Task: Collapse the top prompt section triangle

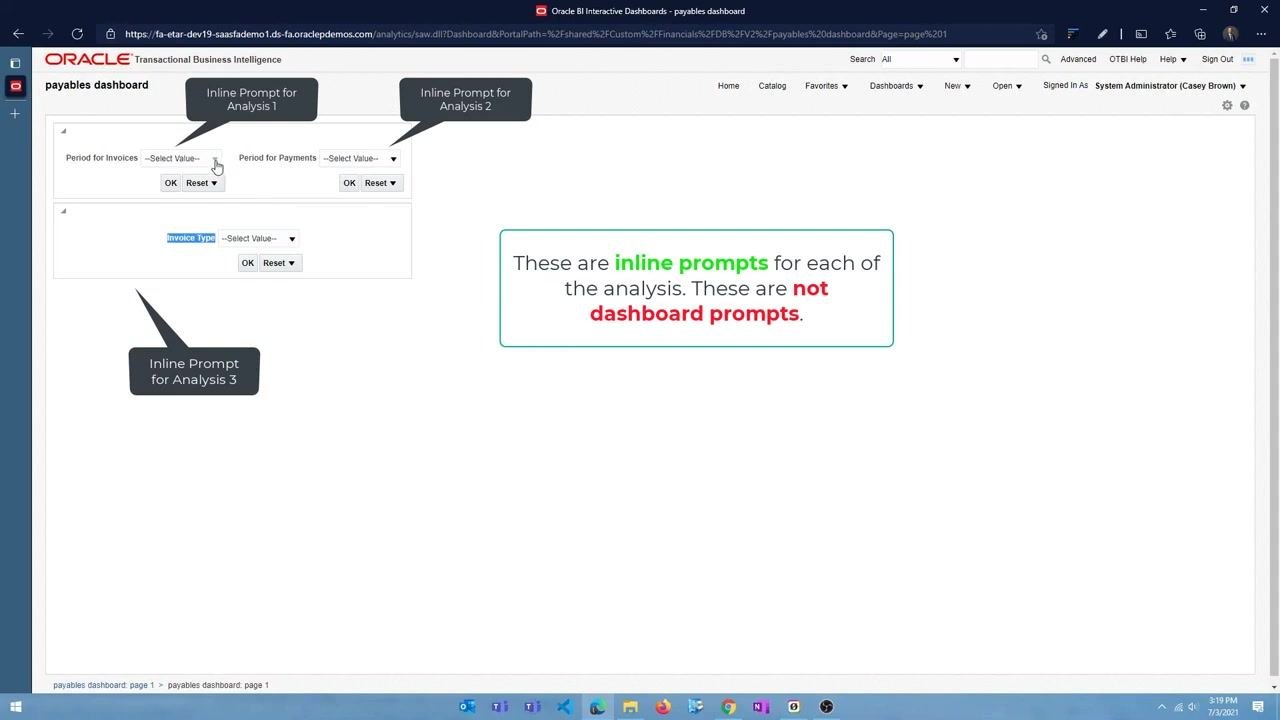Action: click(x=63, y=131)
